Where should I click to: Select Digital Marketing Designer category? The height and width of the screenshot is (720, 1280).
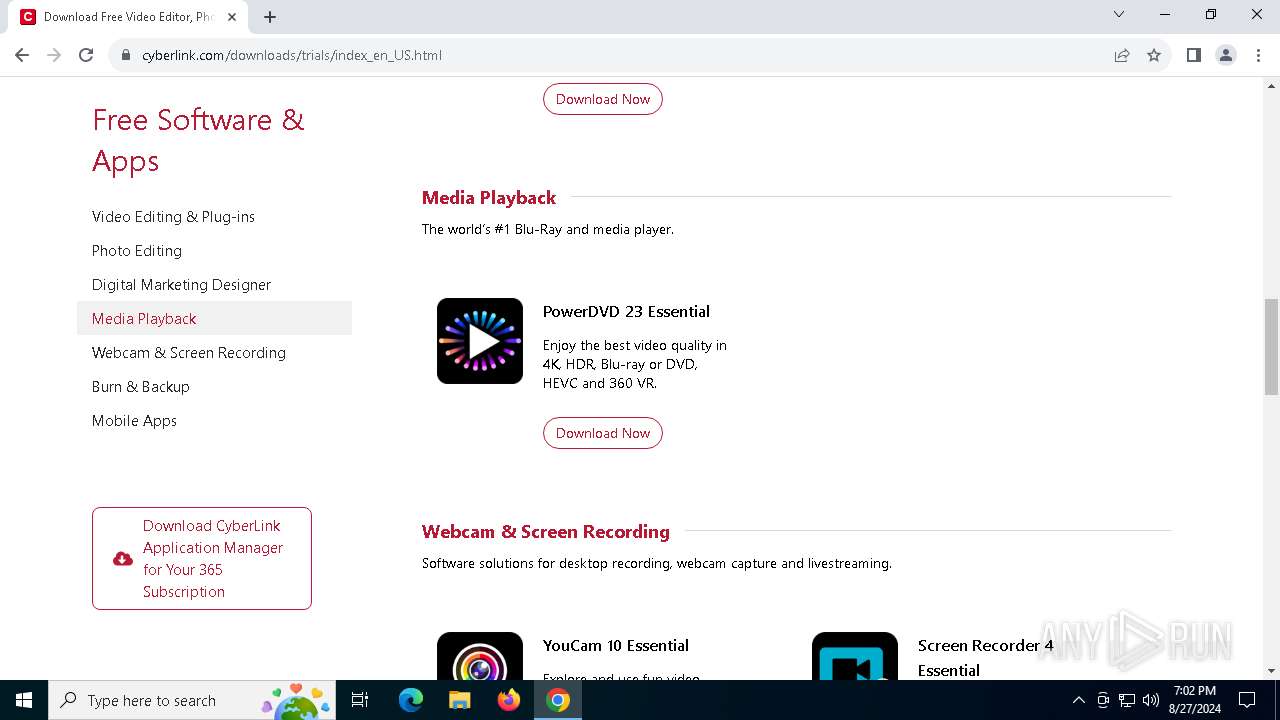[x=181, y=285]
